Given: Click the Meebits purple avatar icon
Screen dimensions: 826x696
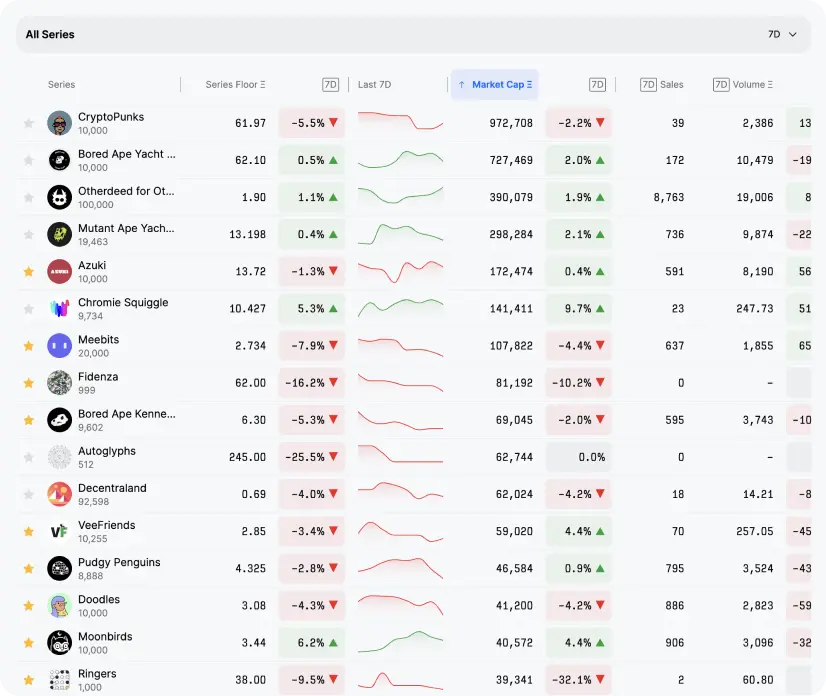Looking at the screenshot, I should (59, 345).
